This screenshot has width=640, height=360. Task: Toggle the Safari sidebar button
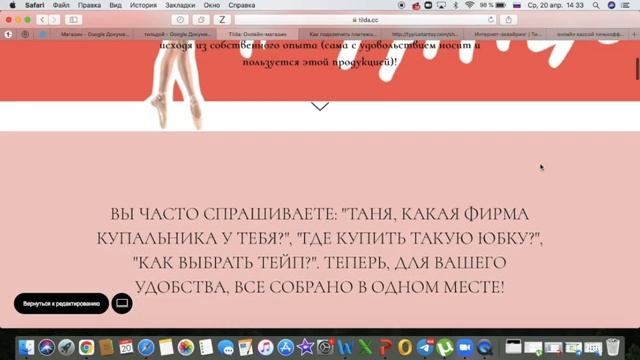point(73,20)
